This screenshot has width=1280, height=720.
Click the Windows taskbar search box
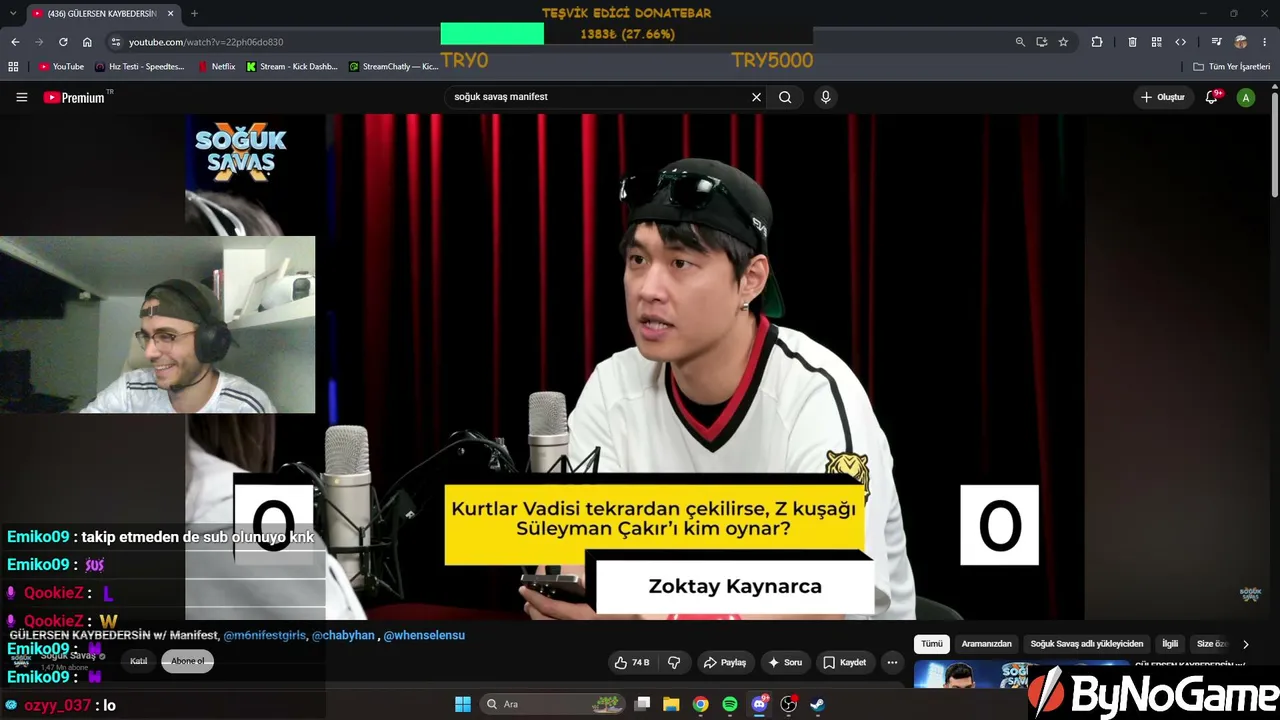point(552,704)
